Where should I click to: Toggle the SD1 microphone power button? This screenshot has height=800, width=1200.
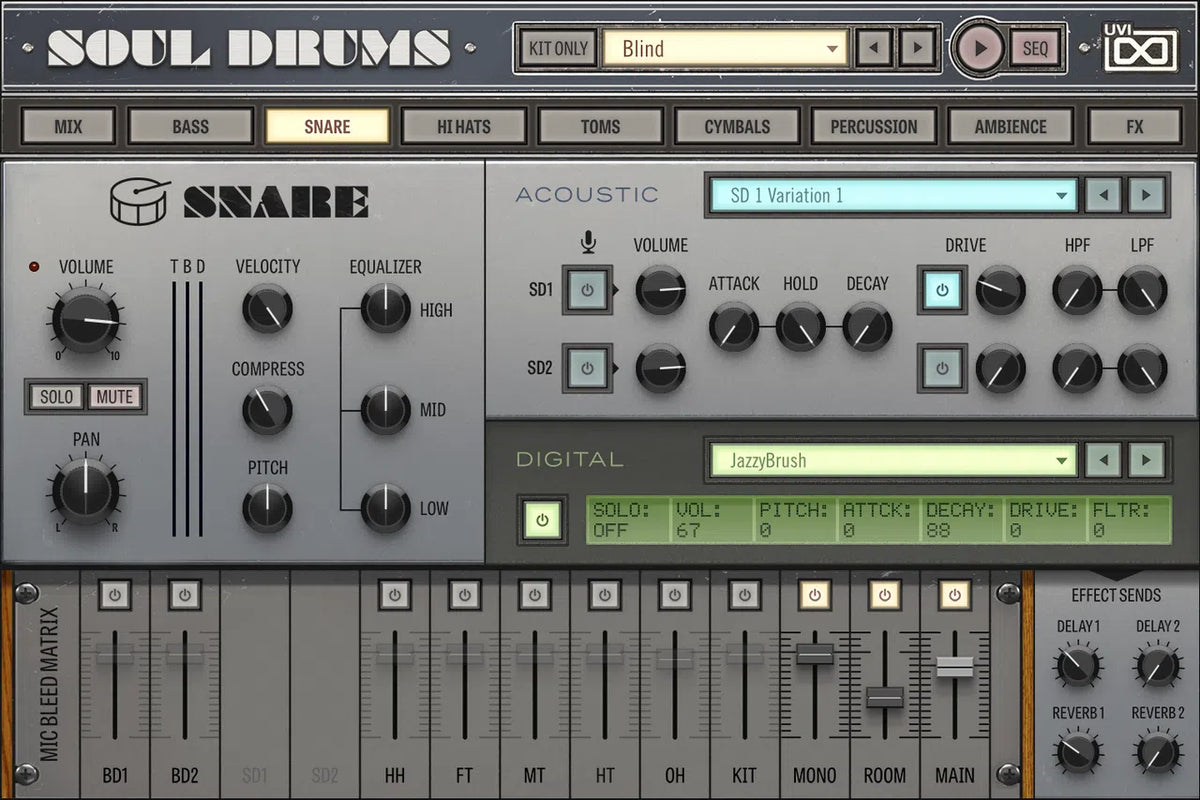(x=587, y=291)
